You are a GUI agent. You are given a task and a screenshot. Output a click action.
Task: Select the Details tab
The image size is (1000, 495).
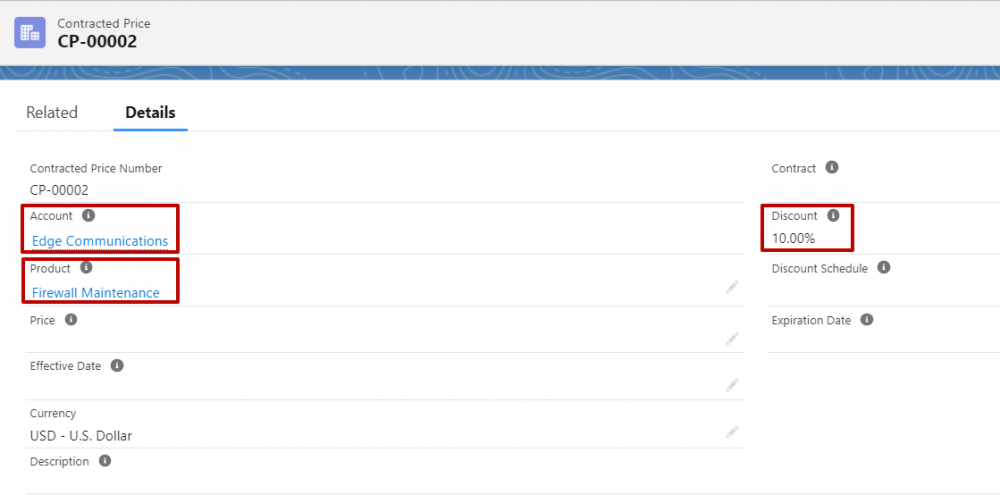pyautogui.click(x=151, y=113)
